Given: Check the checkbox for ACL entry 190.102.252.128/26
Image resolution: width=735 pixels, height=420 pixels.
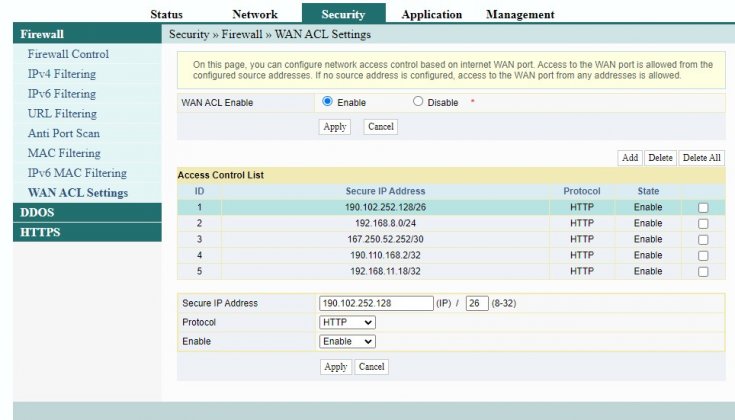Looking at the screenshot, I should (703, 207).
